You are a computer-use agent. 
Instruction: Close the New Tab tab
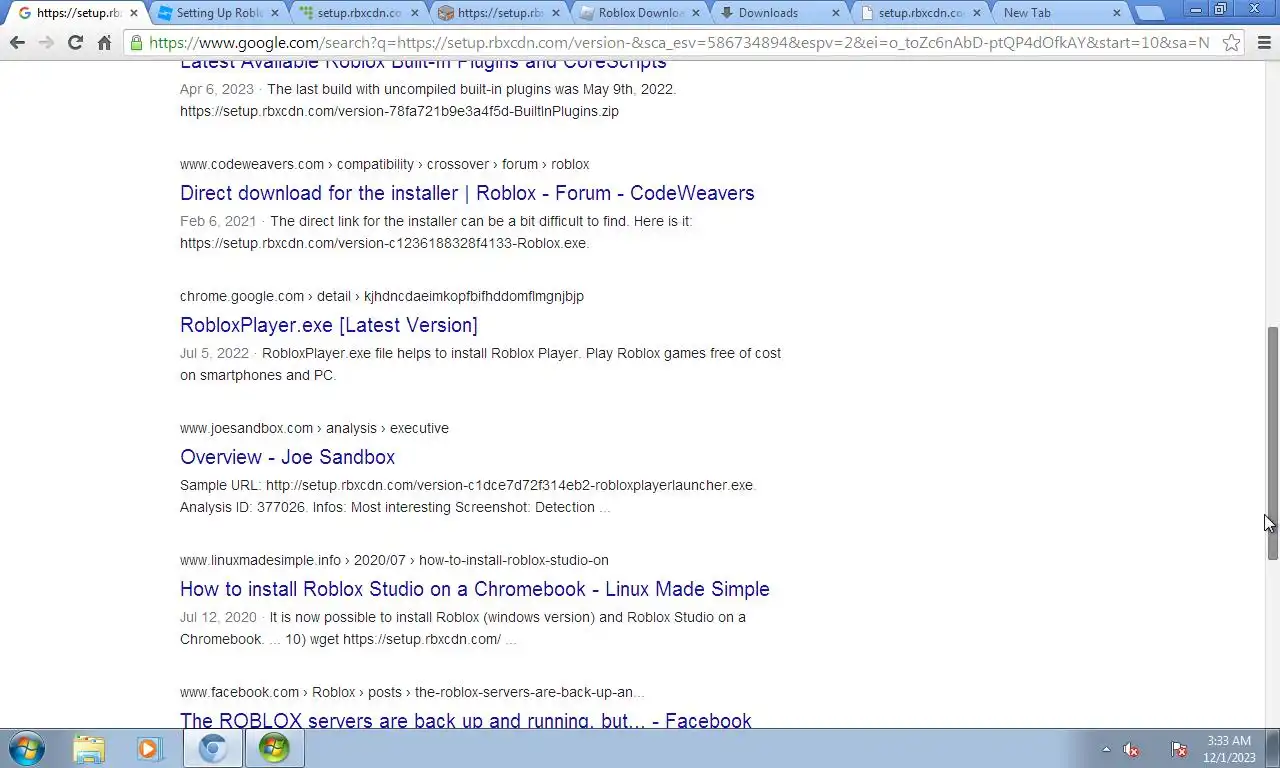(x=1117, y=13)
